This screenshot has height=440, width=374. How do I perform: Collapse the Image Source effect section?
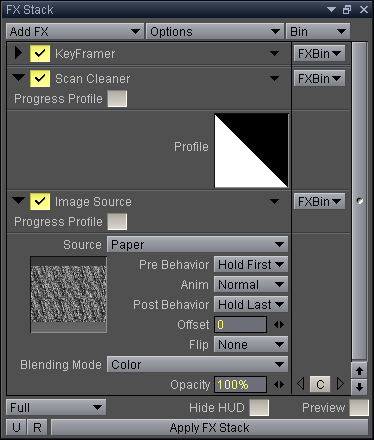click(x=18, y=200)
